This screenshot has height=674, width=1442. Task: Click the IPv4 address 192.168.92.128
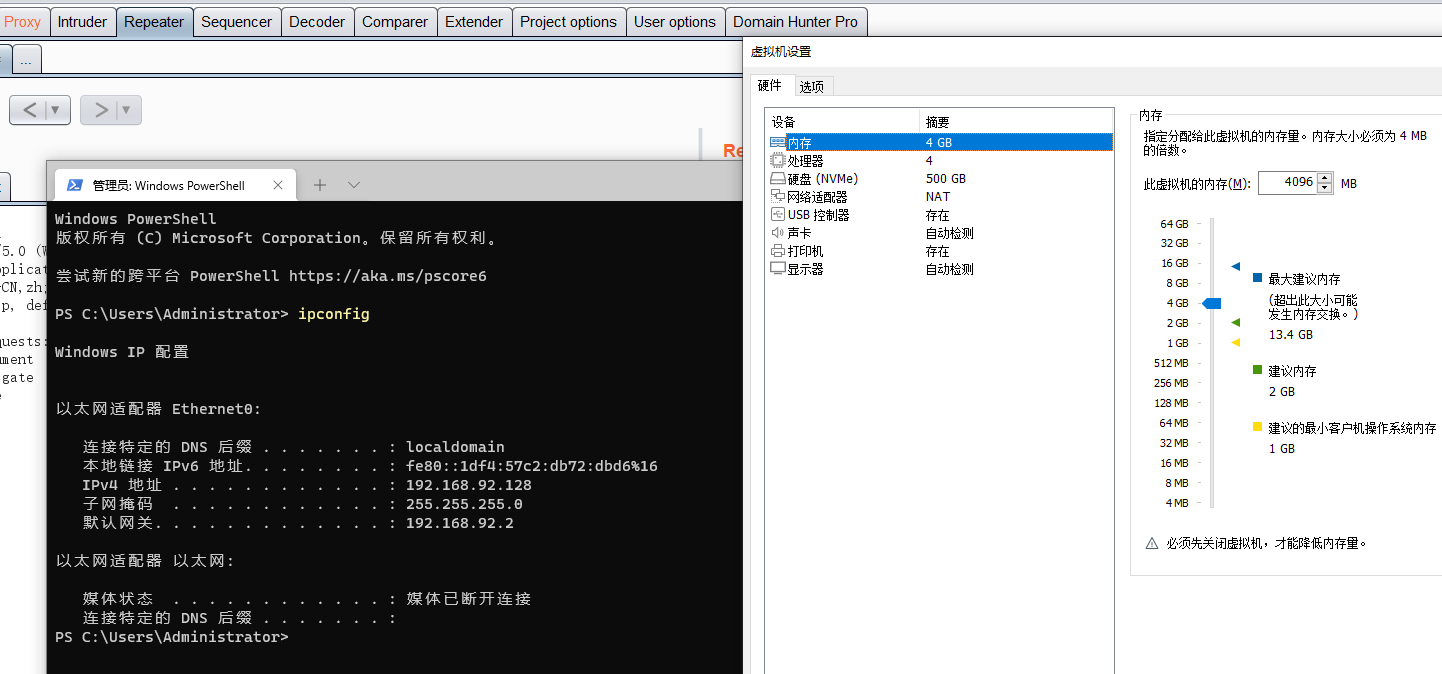(x=469, y=485)
